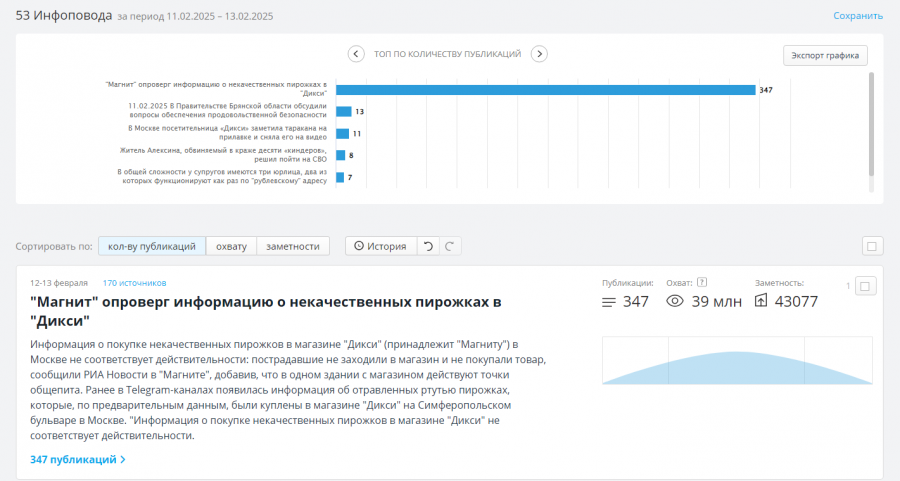Undo last action in history toolbar

(428, 246)
